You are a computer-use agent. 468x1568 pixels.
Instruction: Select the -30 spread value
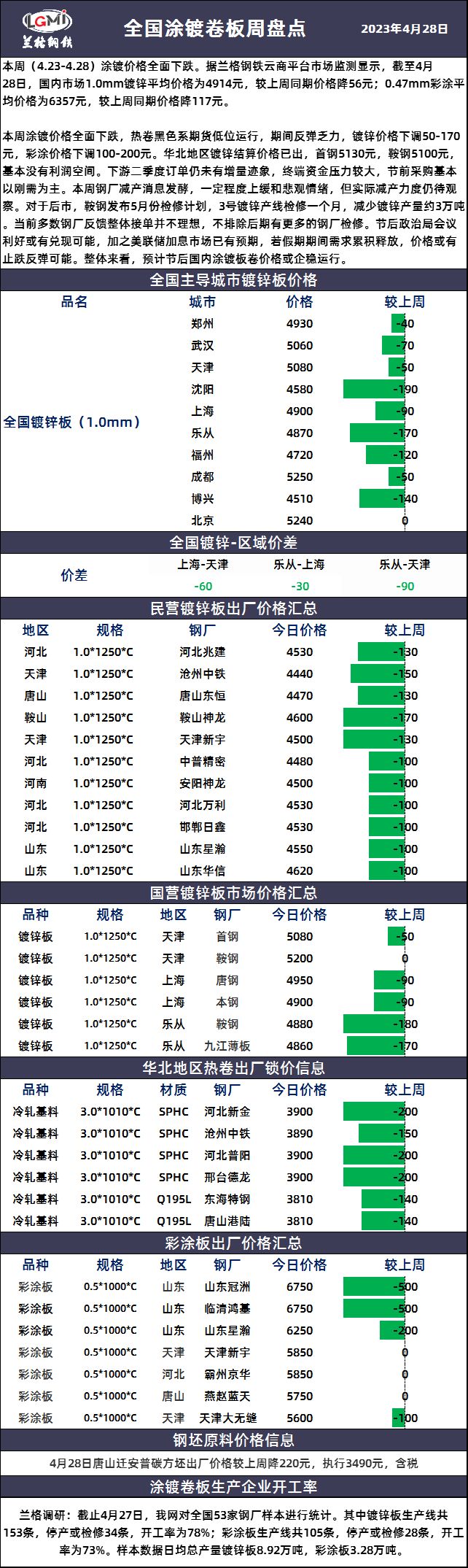(x=300, y=587)
